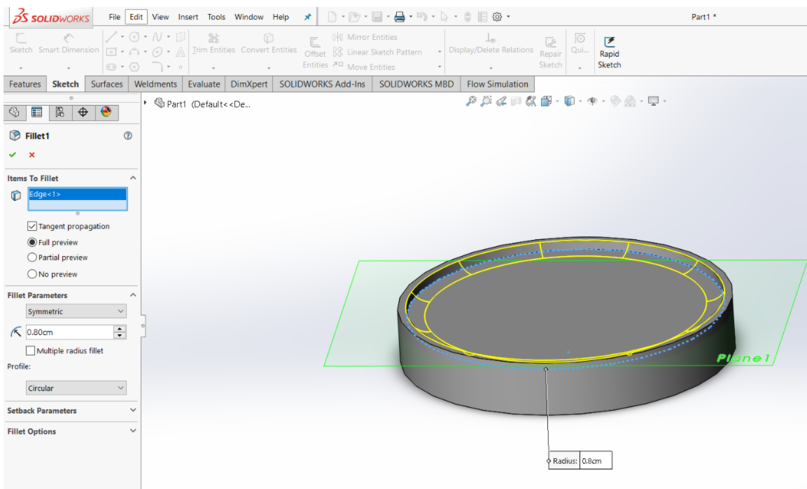Choose the No preview option
807x489 pixels.
(x=32, y=274)
